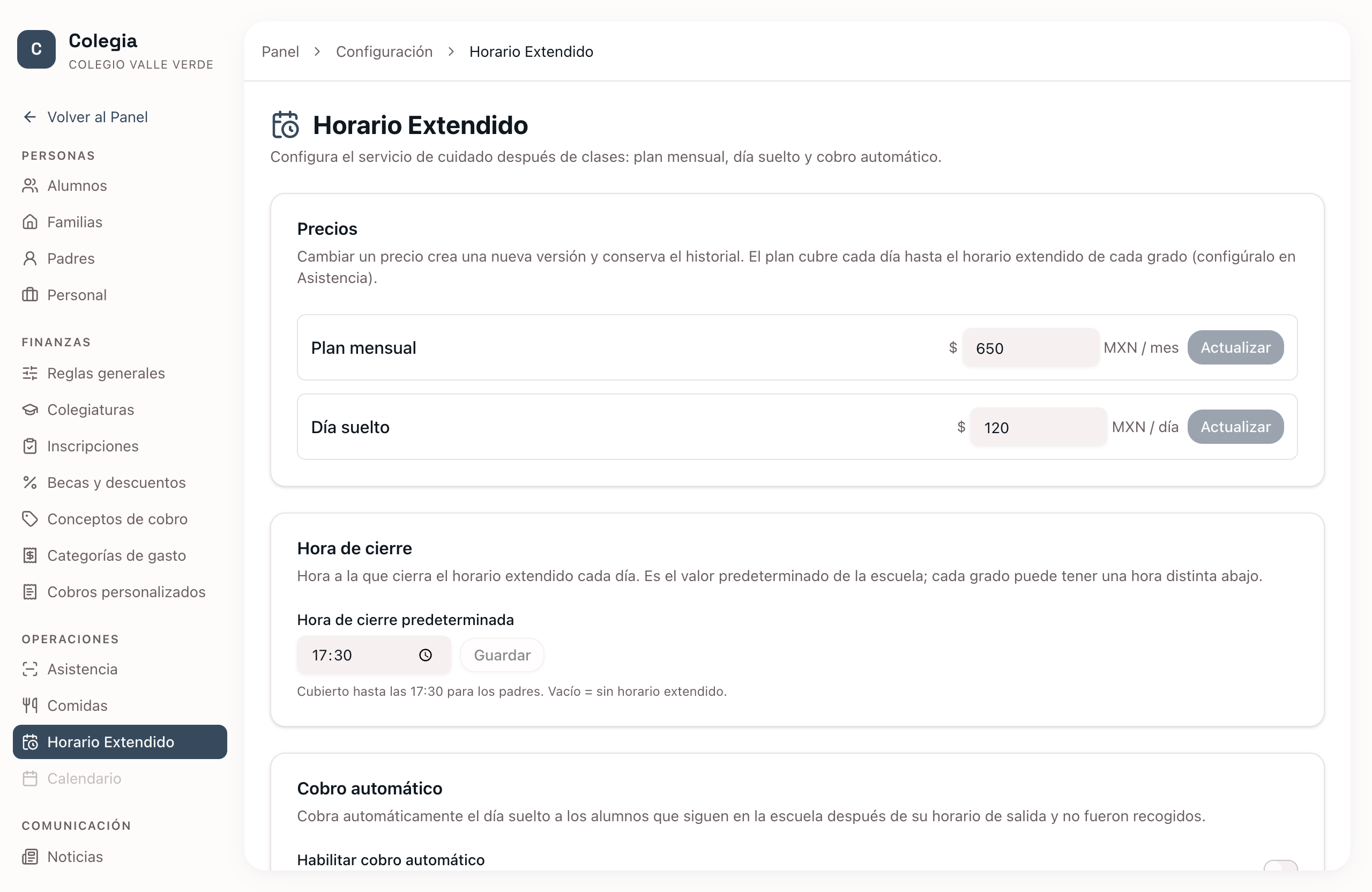
Task: Focus the Plan mensual price field
Action: coord(1031,348)
